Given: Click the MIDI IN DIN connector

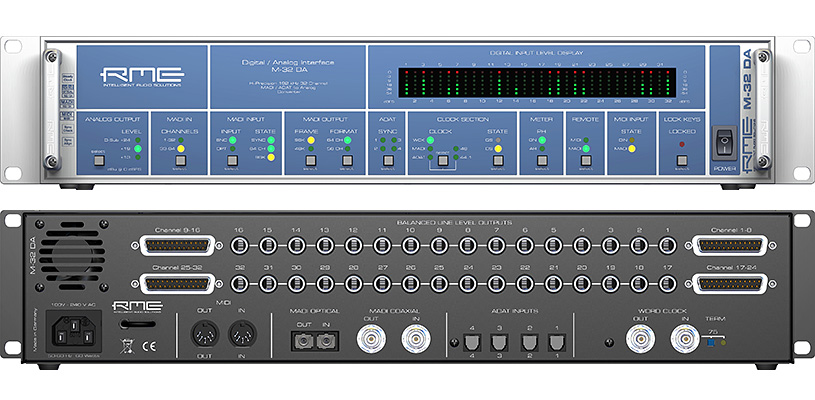Looking at the screenshot, I should click(x=242, y=334).
